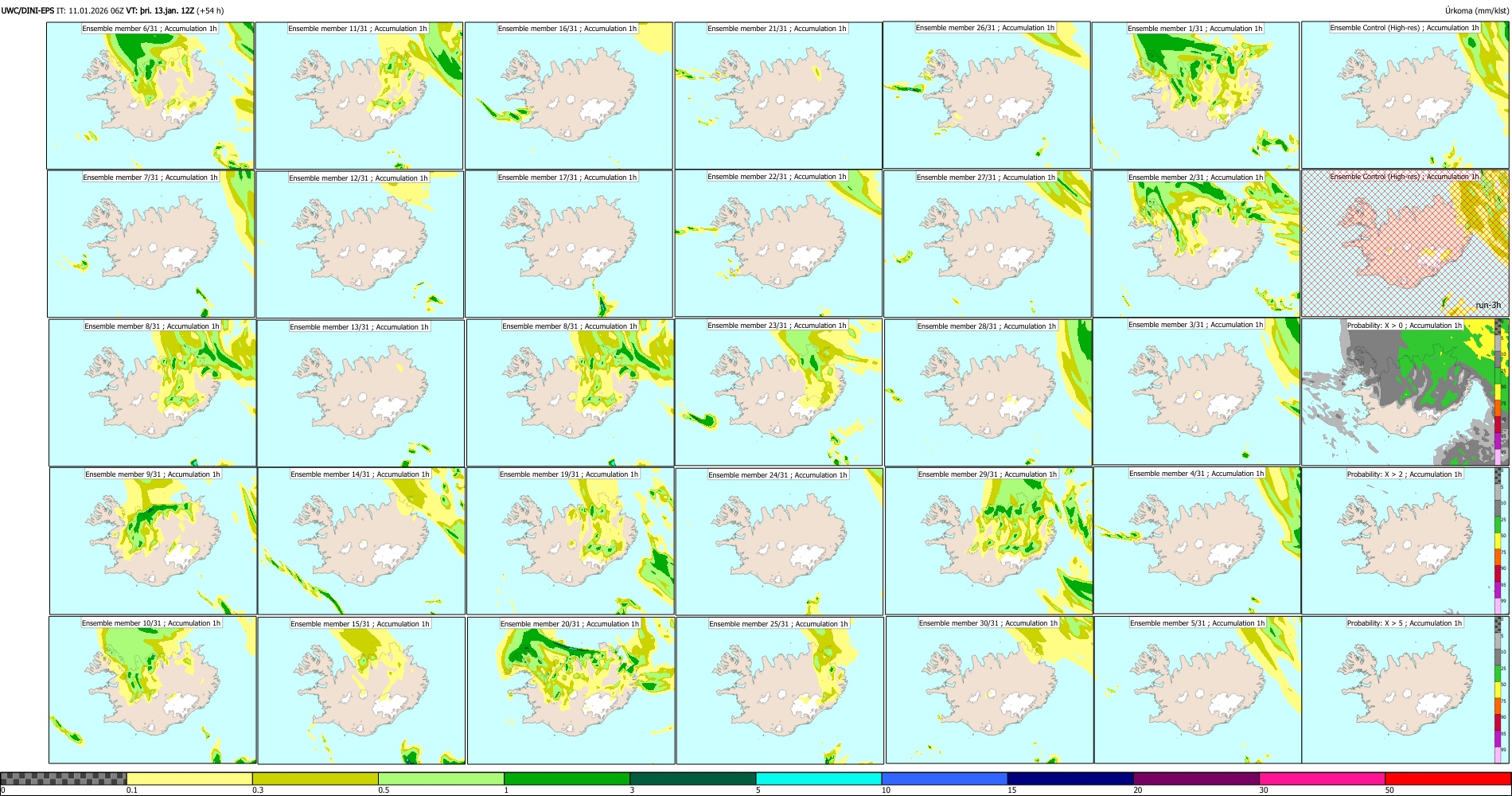The image size is (1512, 796).
Task: View the Ensemble member 19/31 map
Action: point(571,541)
